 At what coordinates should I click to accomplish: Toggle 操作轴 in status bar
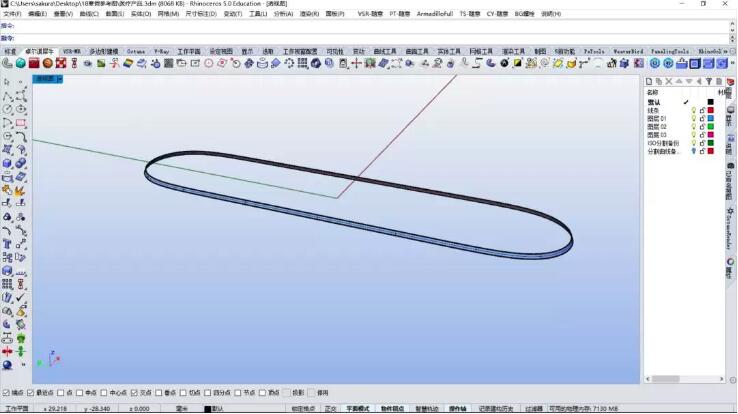pyautogui.click(x=457, y=409)
